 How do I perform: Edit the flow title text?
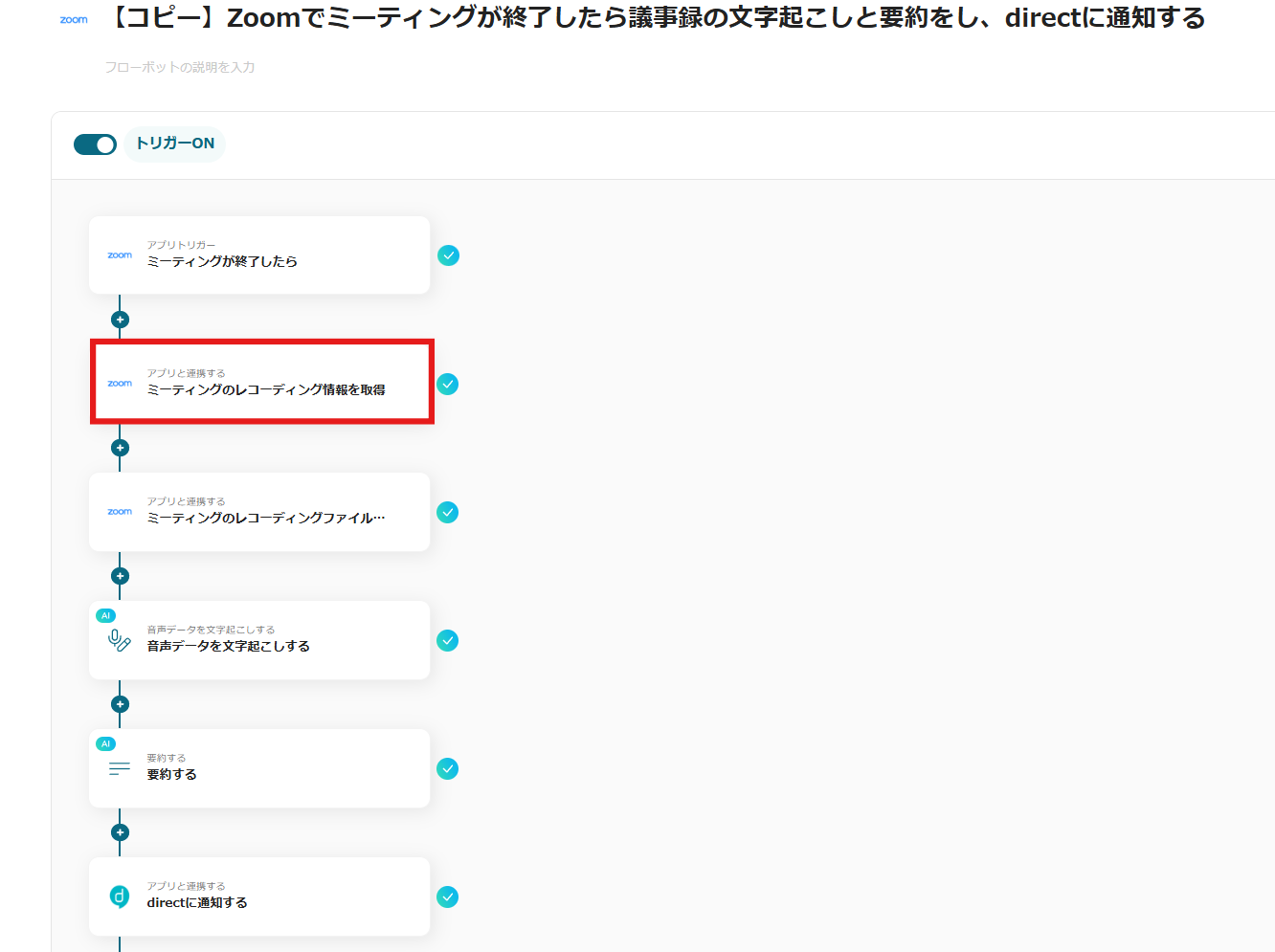(655, 18)
